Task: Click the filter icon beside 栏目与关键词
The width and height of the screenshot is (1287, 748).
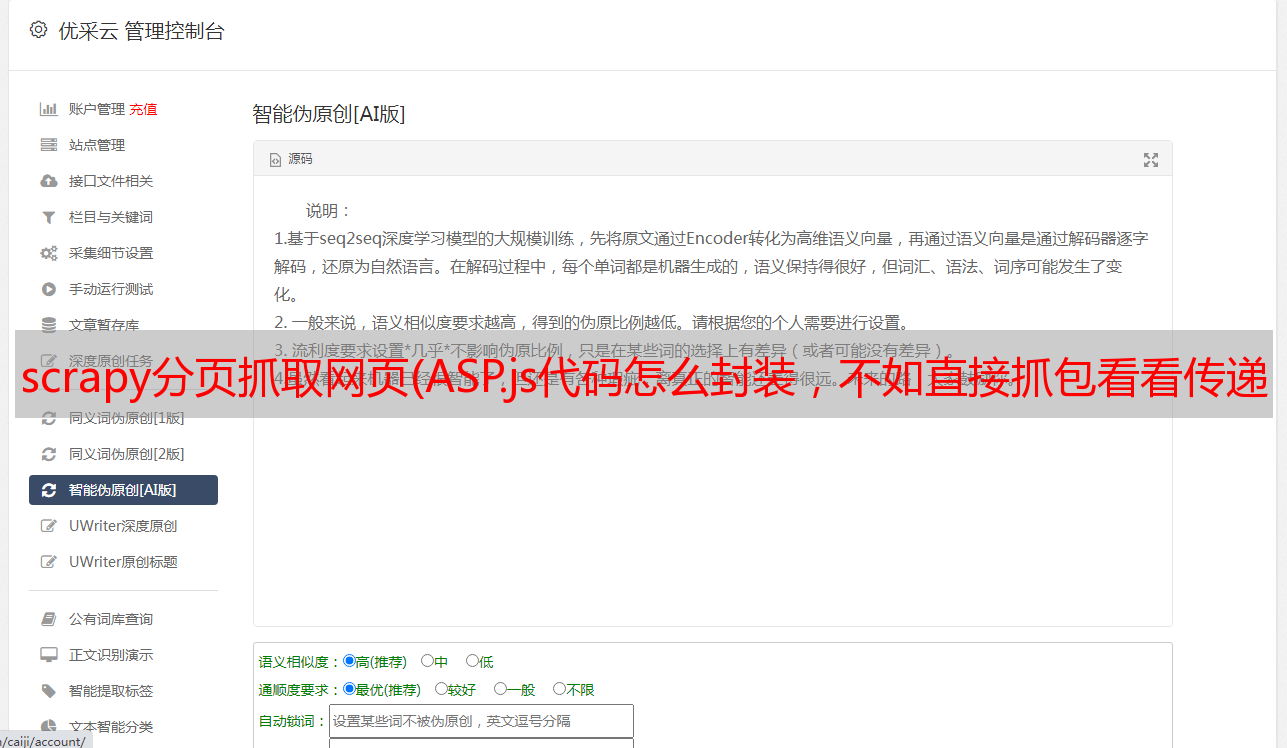Action: (48, 217)
